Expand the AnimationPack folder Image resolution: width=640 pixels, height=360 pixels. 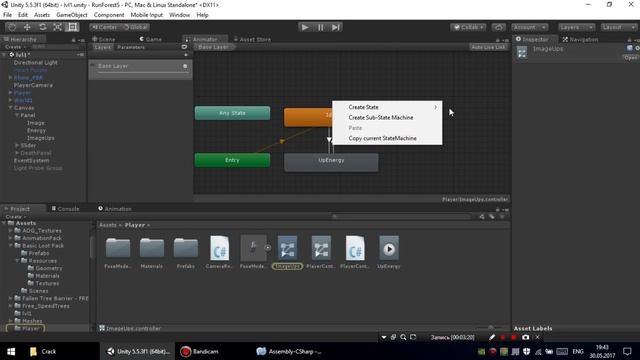click(x=11, y=238)
